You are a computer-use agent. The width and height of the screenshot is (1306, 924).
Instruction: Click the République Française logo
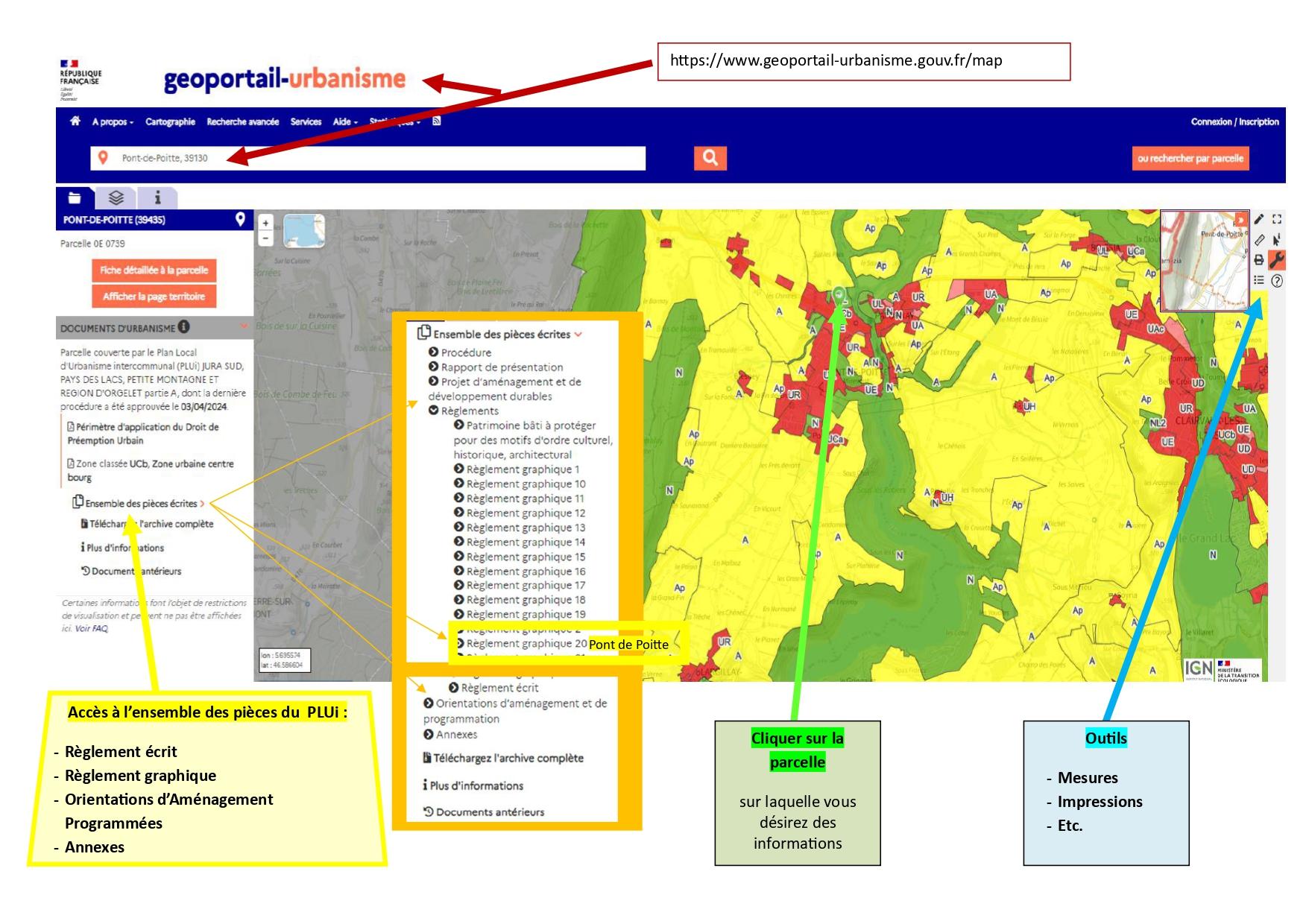(81, 80)
